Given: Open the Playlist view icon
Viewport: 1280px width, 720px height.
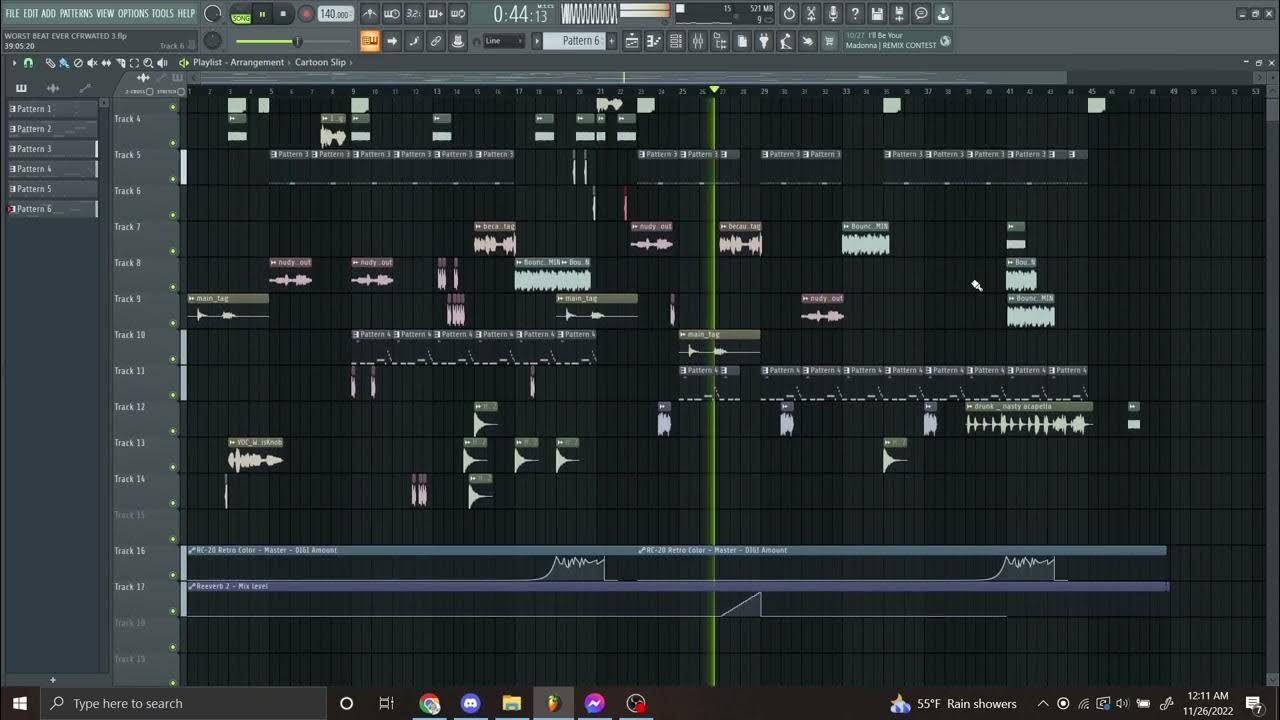Looking at the screenshot, I should pyautogui.click(x=633, y=41).
